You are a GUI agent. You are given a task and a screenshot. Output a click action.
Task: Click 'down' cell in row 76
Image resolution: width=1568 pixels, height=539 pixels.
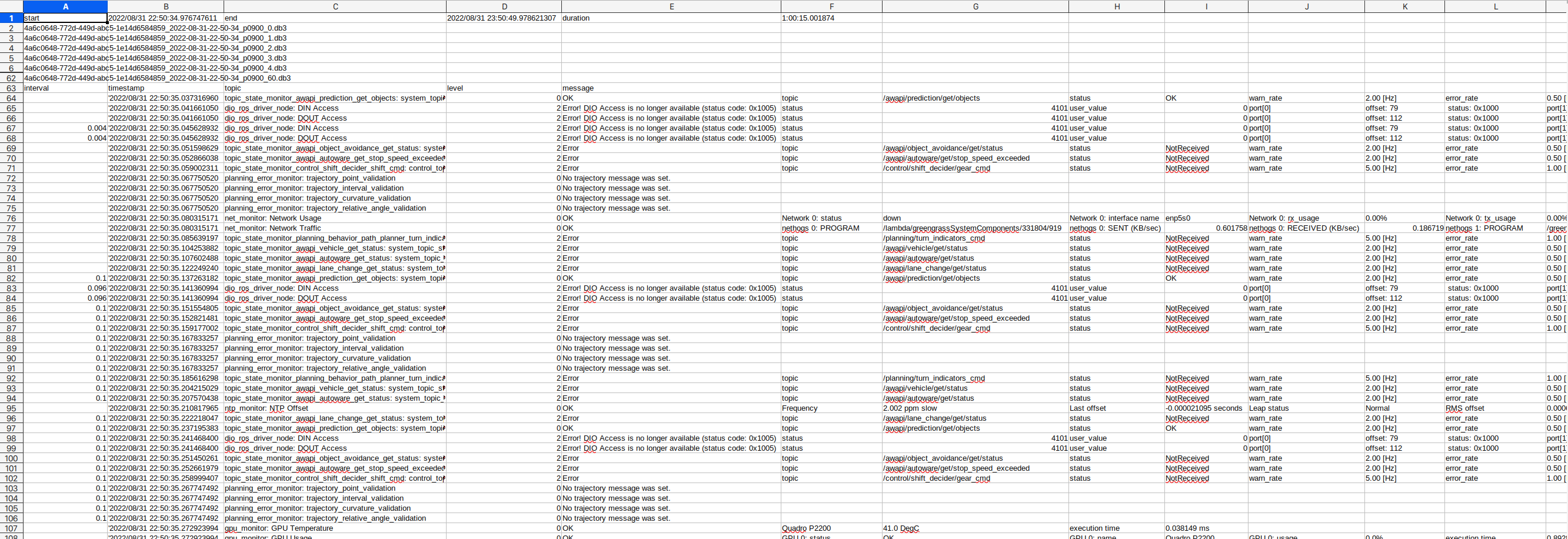pyautogui.click(x=975, y=218)
